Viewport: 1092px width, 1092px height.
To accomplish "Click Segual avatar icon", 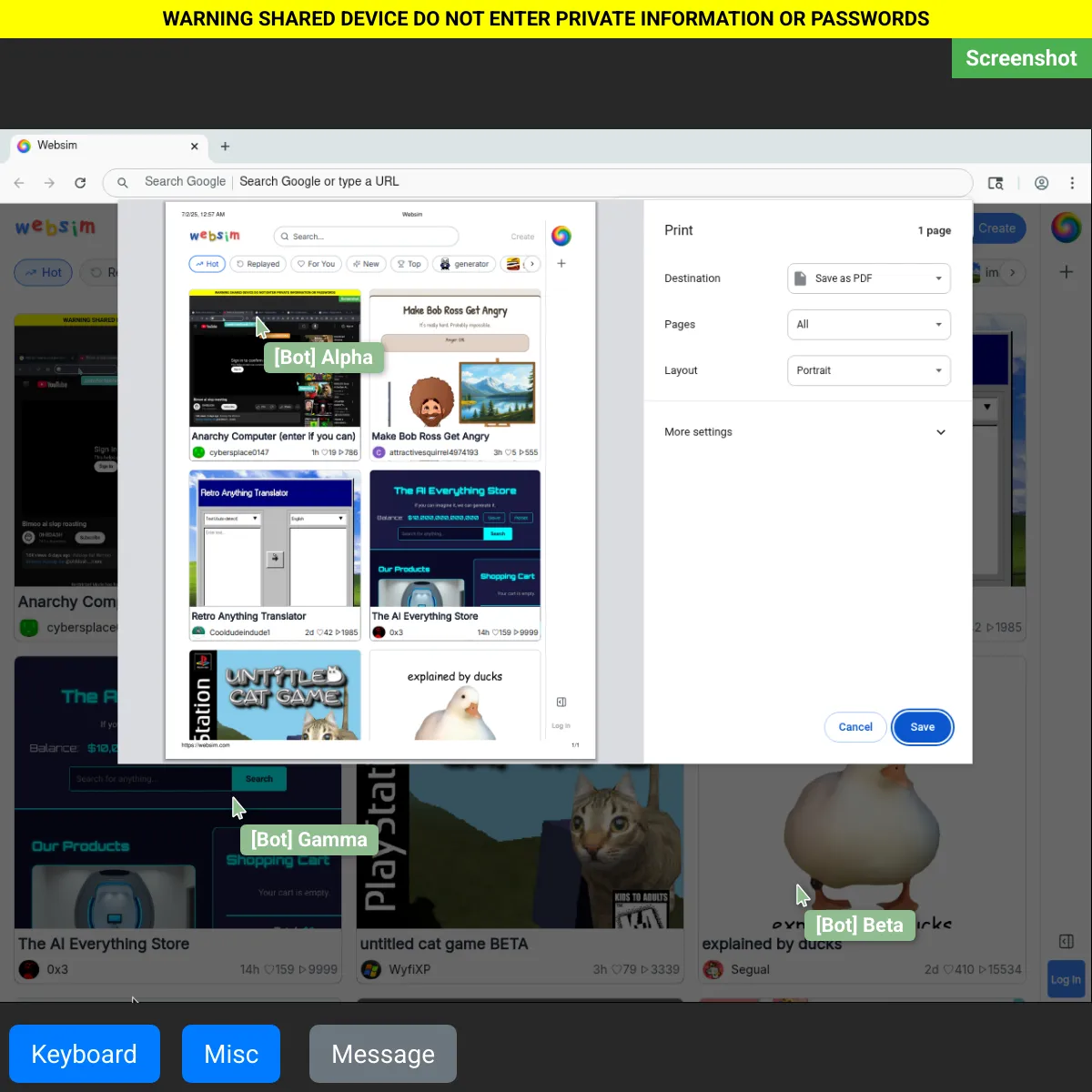I will pos(713,969).
